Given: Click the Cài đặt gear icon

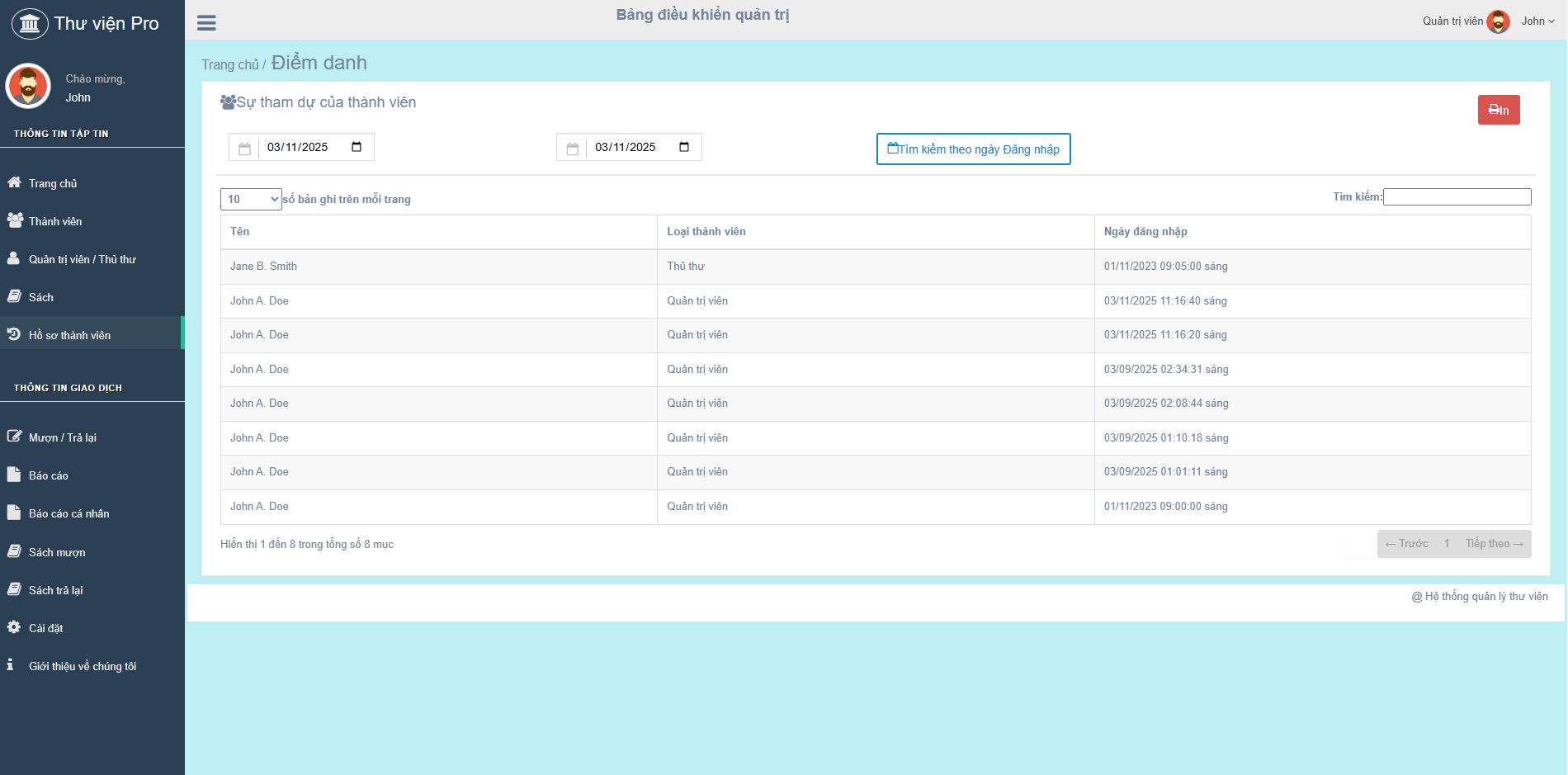Looking at the screenshot, I should click(x=14, y=627).
